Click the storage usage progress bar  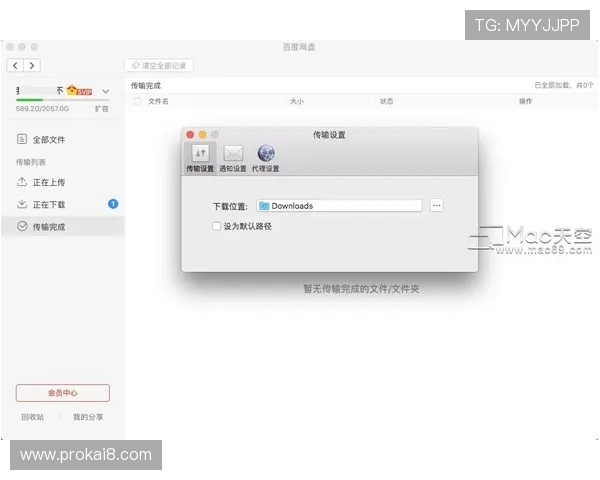[62, 100]
